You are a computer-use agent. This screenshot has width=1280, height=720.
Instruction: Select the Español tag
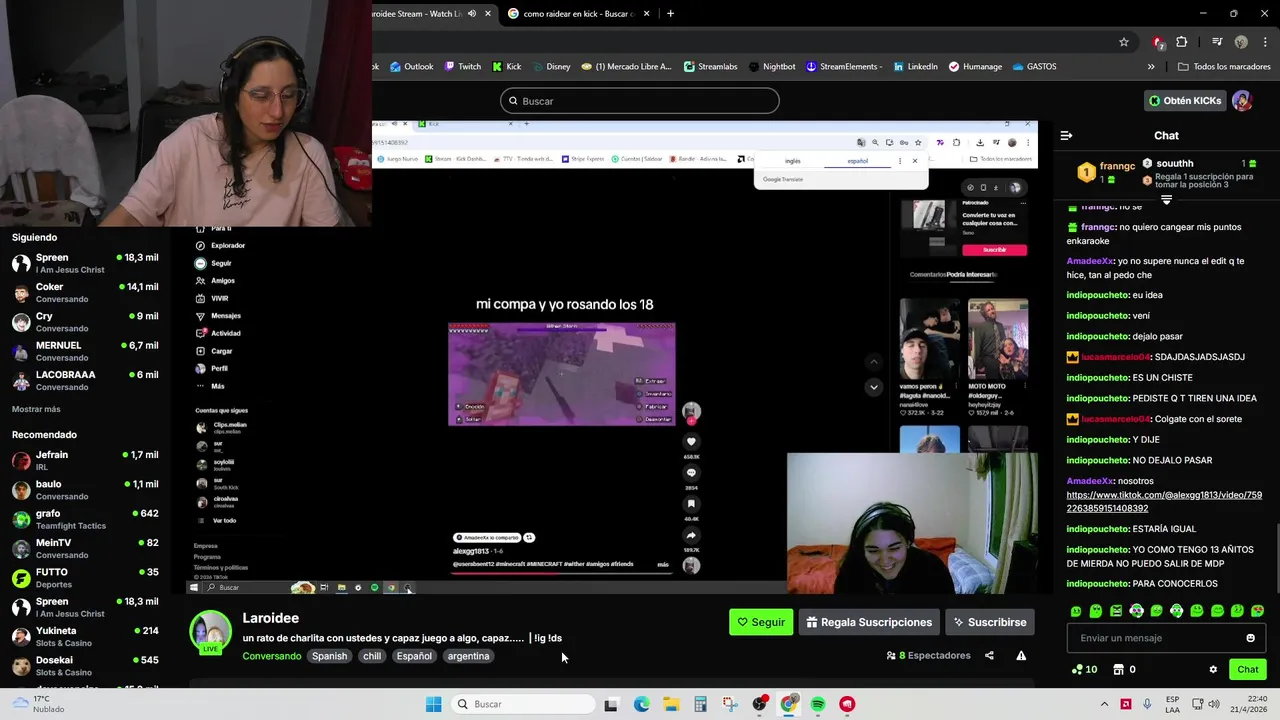(414, 656)
